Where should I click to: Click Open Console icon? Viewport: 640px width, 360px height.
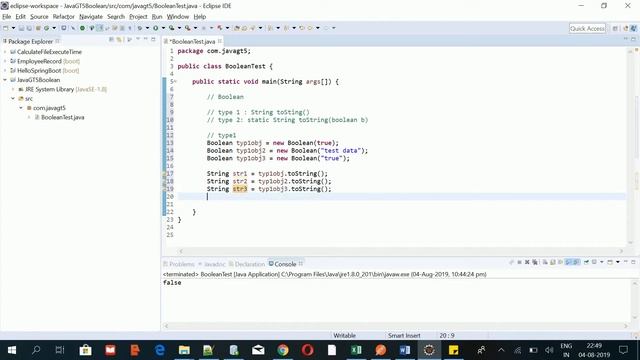click(610, 262)
